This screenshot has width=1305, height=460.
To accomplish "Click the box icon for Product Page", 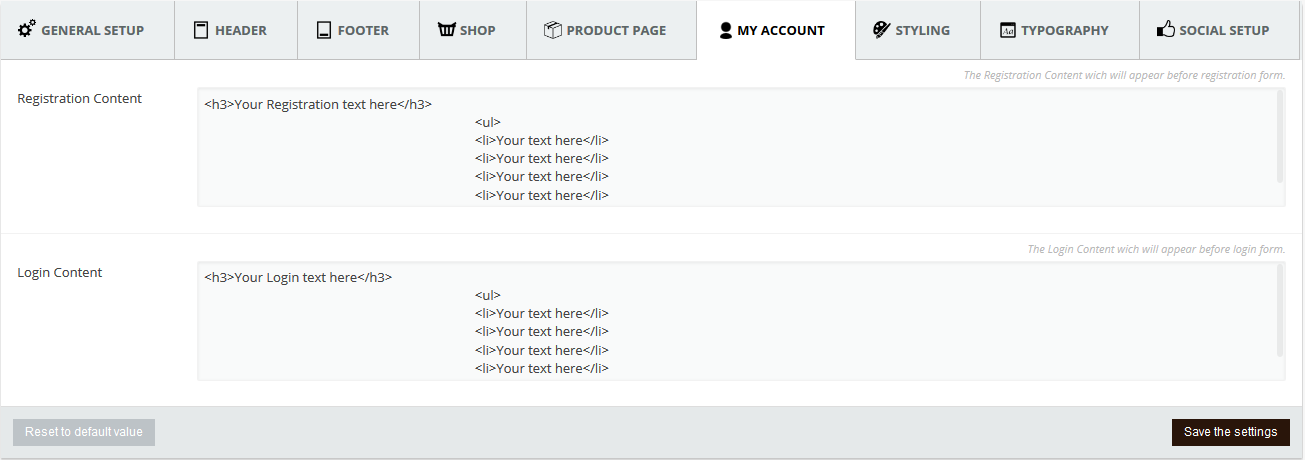I will (x=553, y=30).
